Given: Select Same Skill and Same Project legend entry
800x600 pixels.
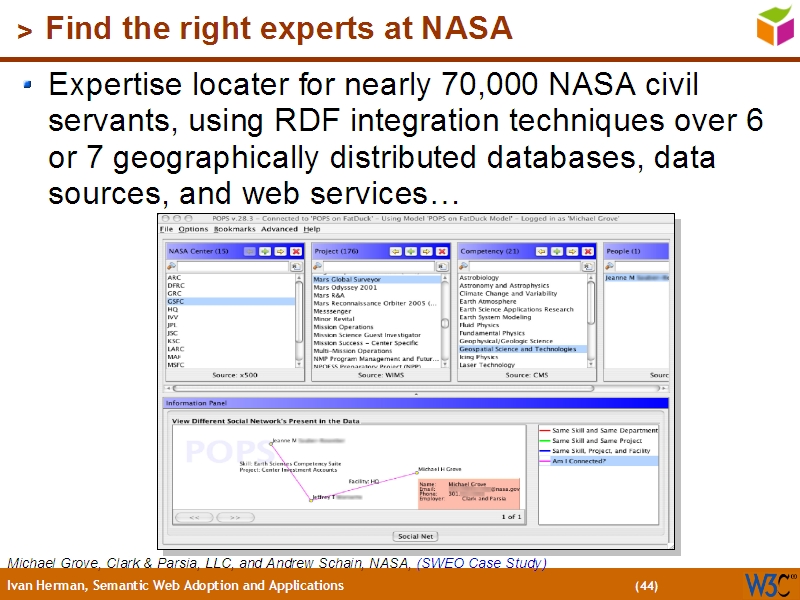Looking at the screenshot, I should coord(595,441).
